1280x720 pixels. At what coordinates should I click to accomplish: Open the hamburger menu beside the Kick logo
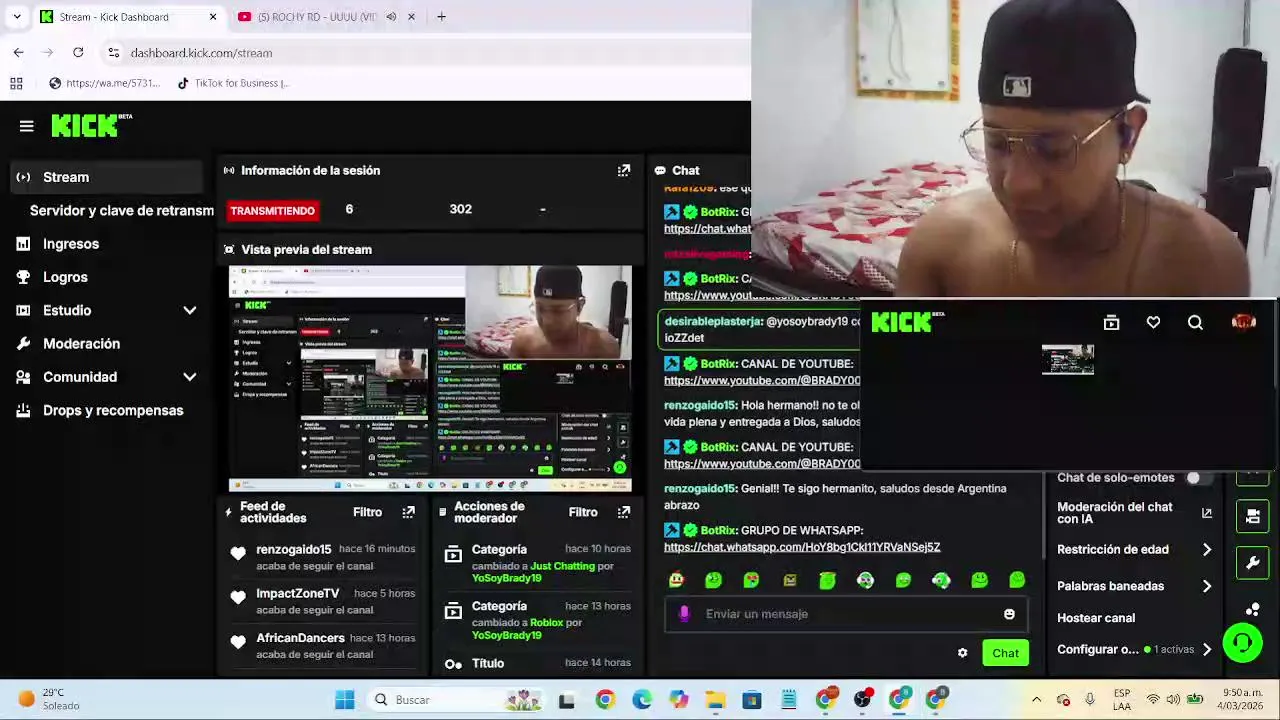coord(27,126)
